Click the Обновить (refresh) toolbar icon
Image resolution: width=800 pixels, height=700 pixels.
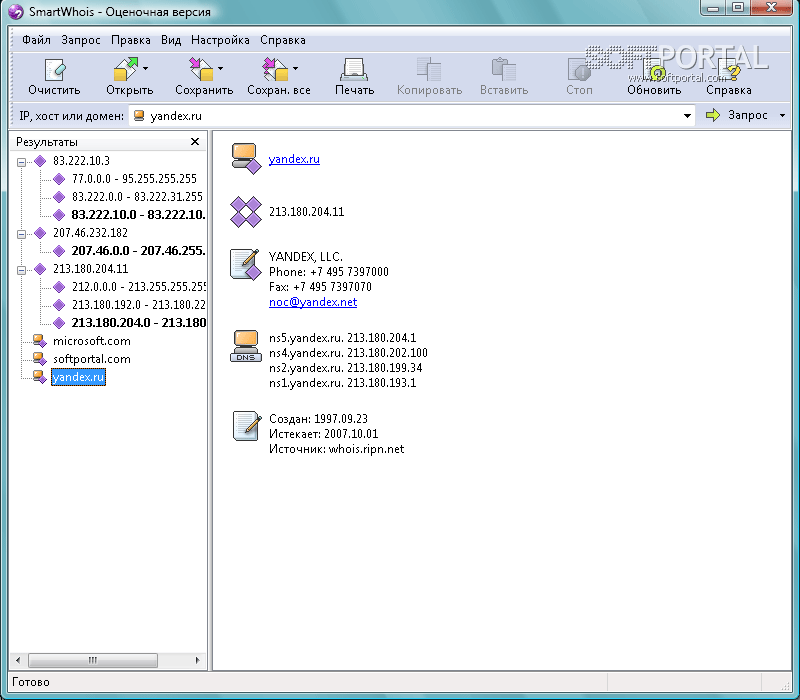pos(654,70)
